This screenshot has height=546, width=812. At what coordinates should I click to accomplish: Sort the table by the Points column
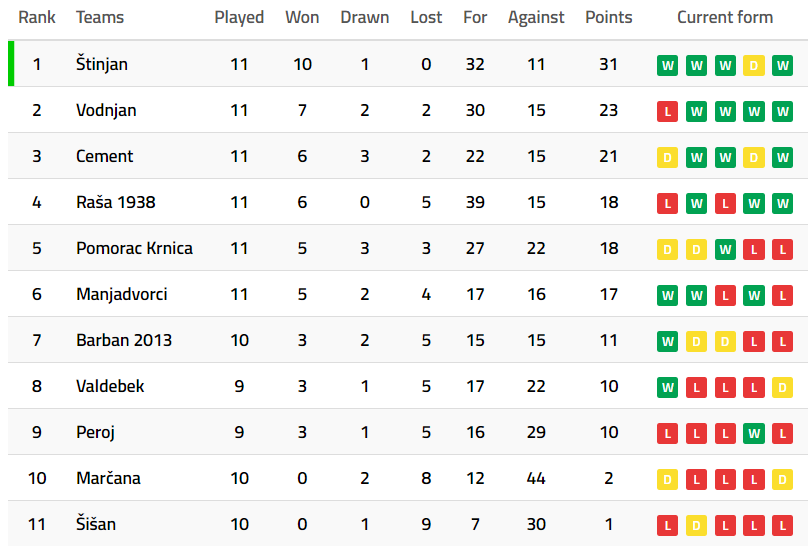tap(609, 17)
